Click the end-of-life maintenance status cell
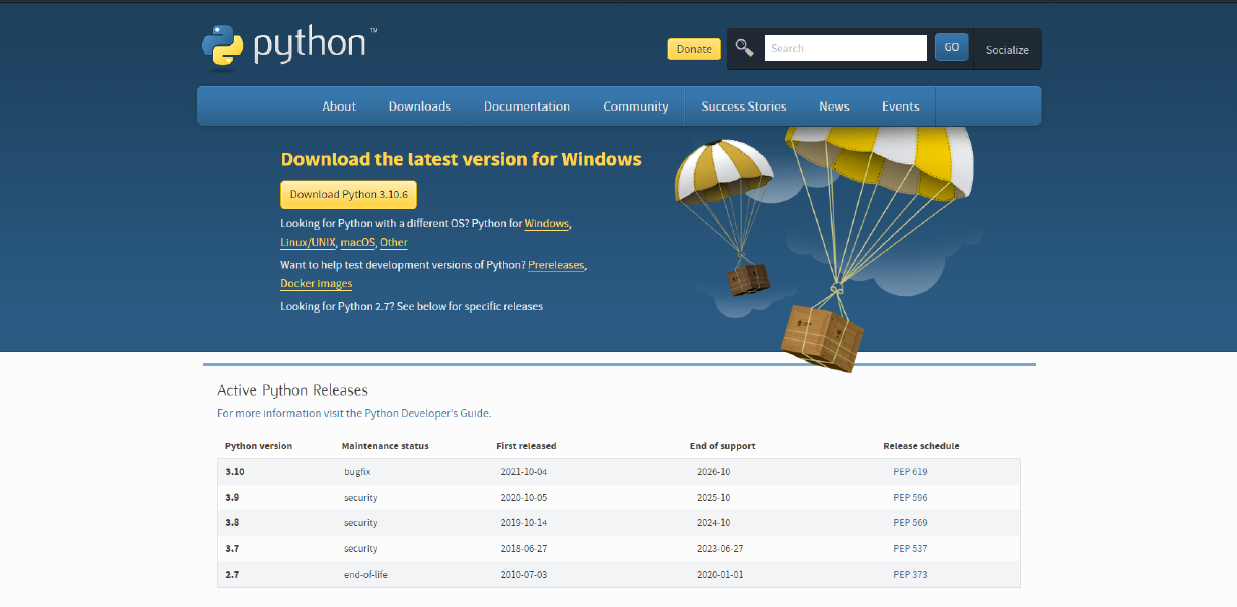This screenshot has width=1237, height=607. tap(366, 574)
